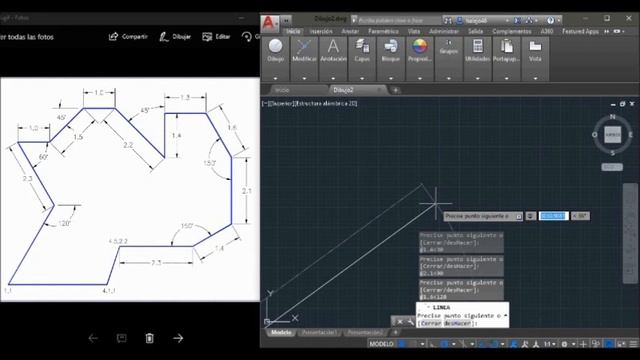Viewport: 640px width, 360px height.
Task: Switch to the Anotar ribbon tab
Action: pos(350,31)
